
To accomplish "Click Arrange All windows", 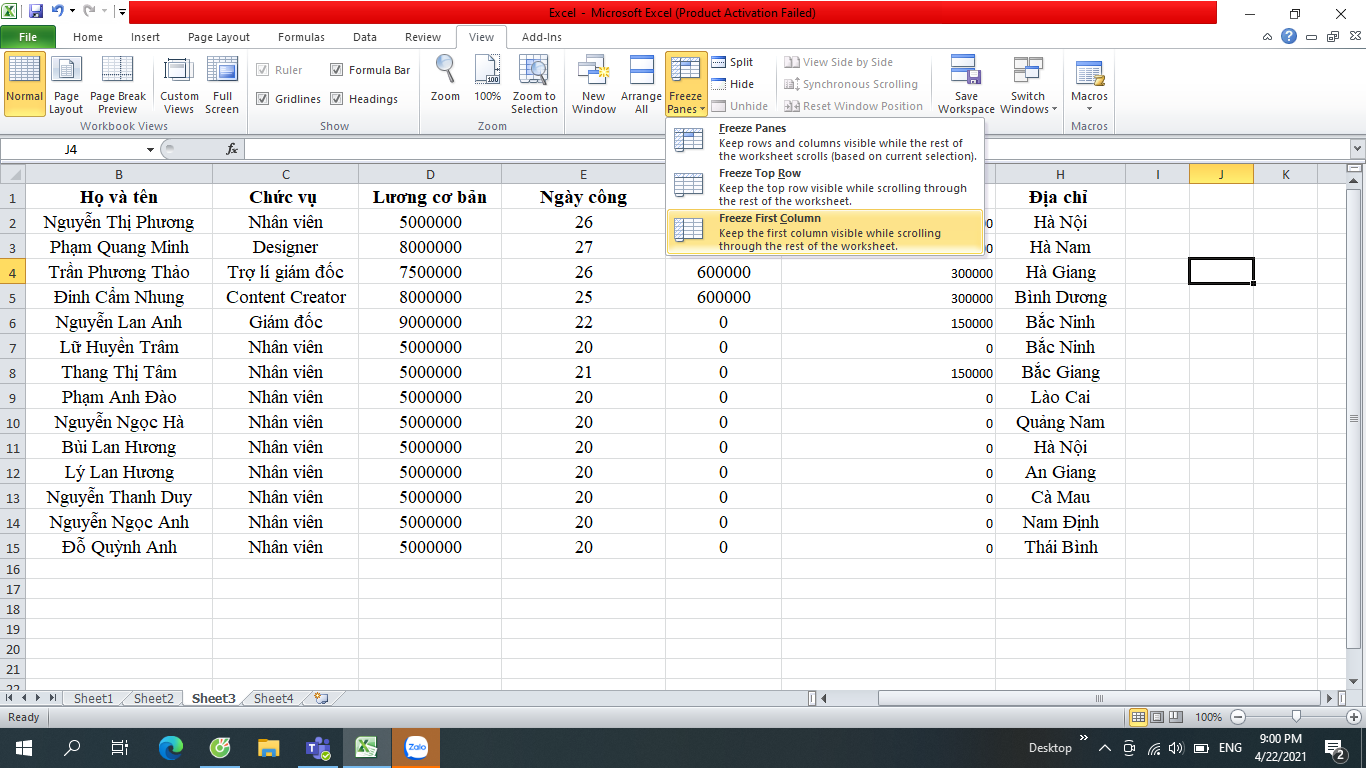I will pyautogui.click(x=641, y=85).
